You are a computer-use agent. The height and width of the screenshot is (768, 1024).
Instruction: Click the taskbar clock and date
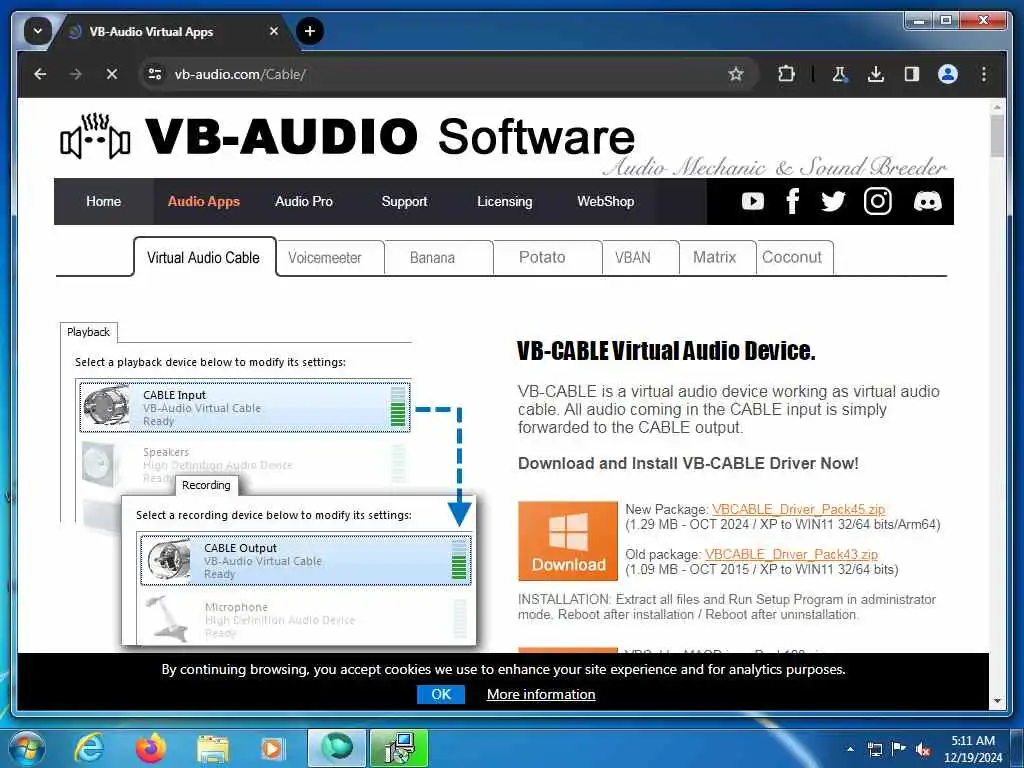pyautogui.click(x=972, y=749)
